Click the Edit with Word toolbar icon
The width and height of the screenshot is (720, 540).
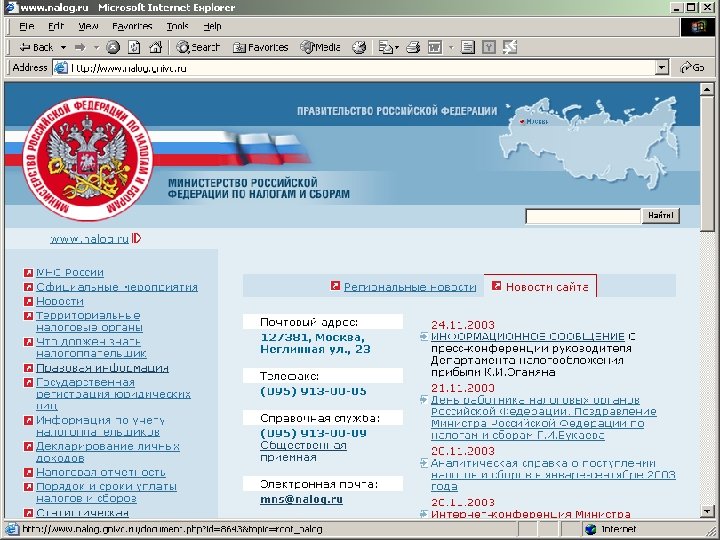(434, 47)
